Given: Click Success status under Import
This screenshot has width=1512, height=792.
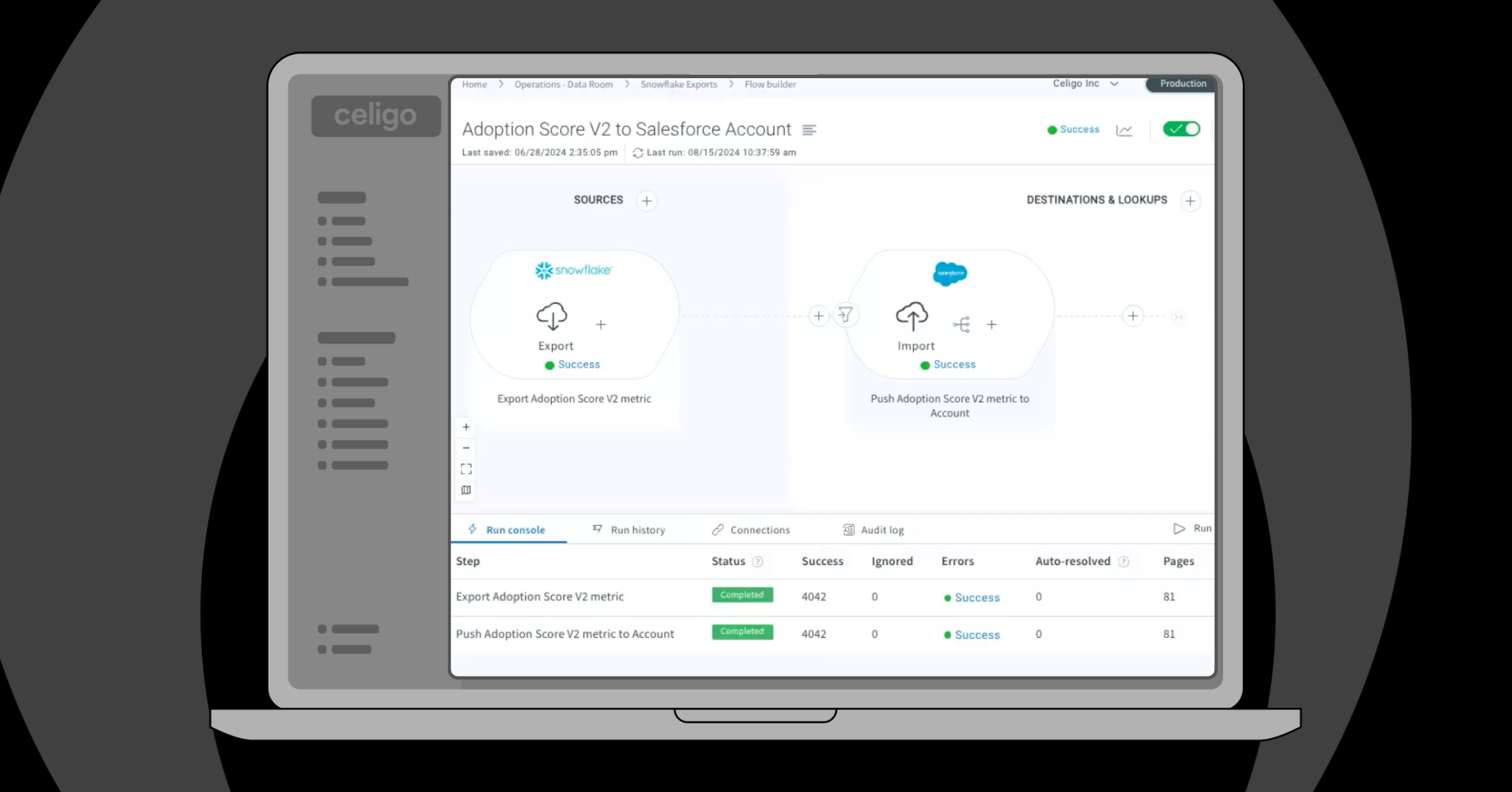Looking at the screenshot, I should pyautogui.click(x=948, y=364).
